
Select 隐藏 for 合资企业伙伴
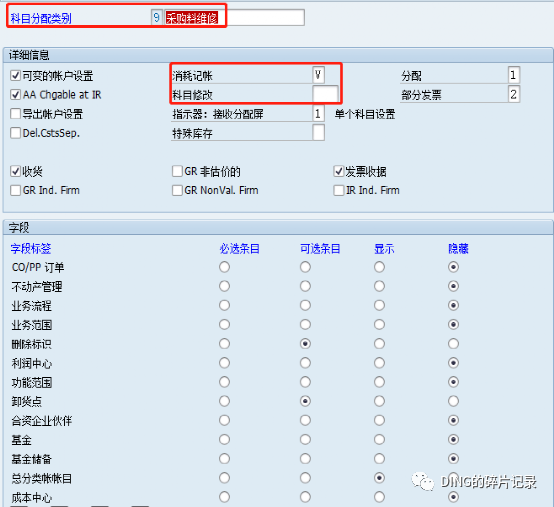453,420
